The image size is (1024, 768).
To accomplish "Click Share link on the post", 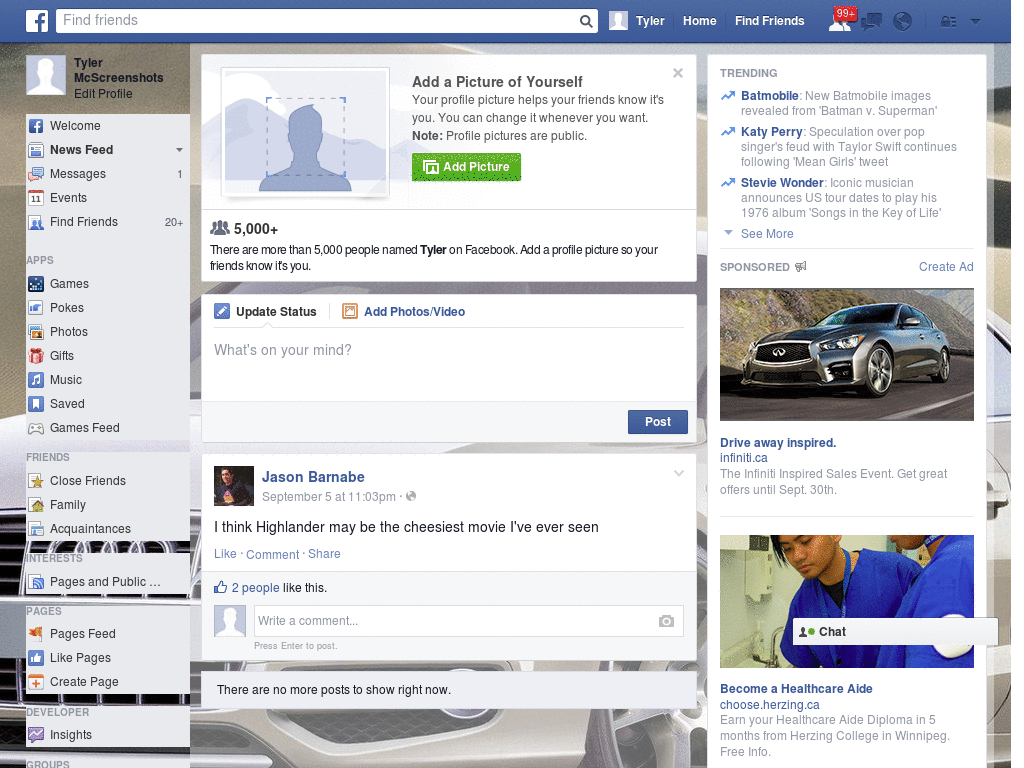I will pos(324,554).
